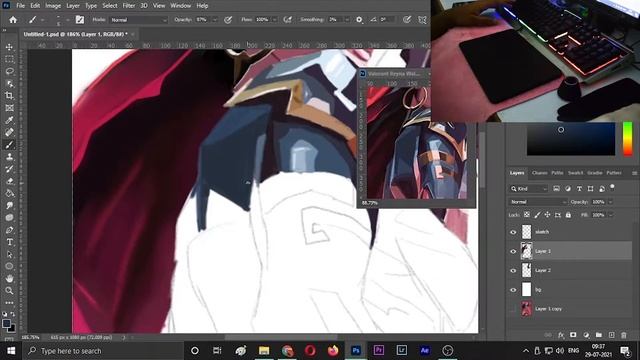Create a new layer
This screenshot has height=360, width=640.
click(x=611, y=335)
